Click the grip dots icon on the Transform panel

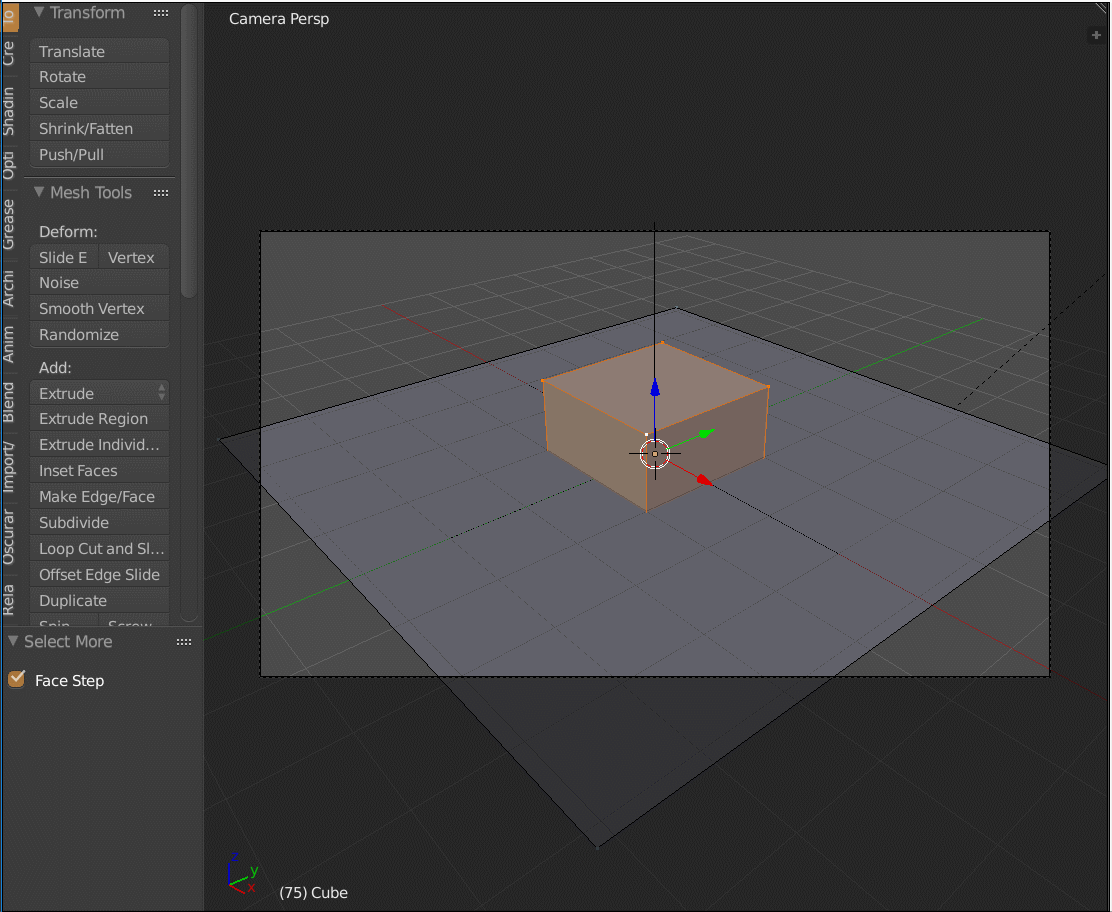point(160,13)
